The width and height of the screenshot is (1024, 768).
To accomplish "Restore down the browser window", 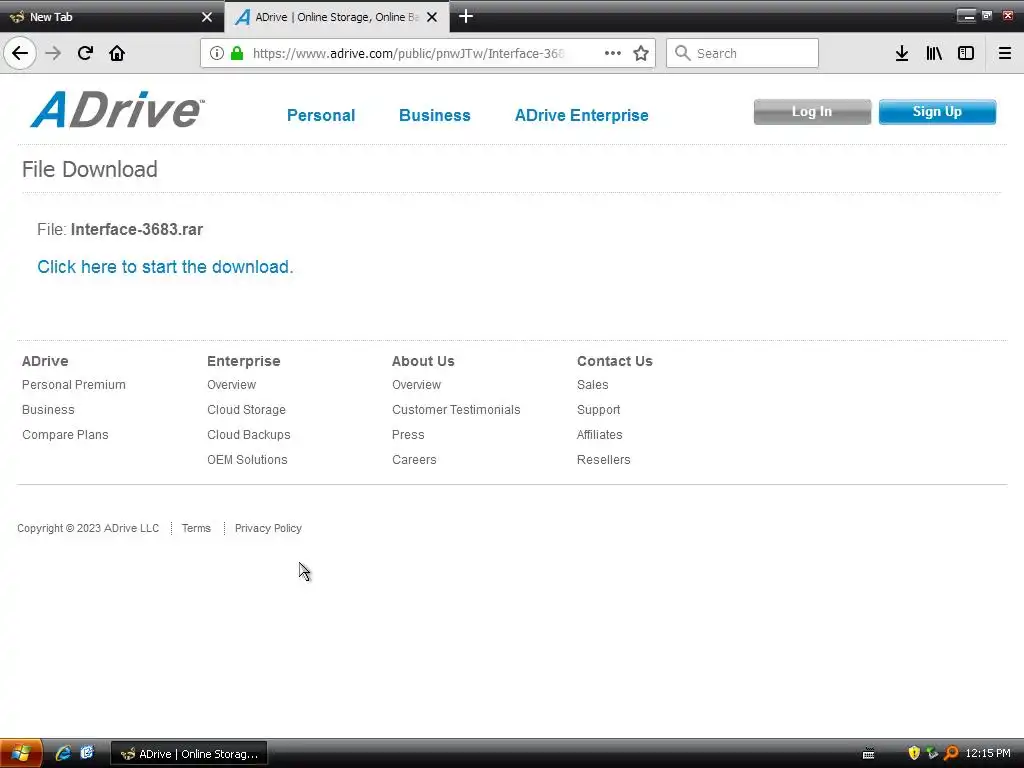I will pyautogui.click(x=987, y=16).
